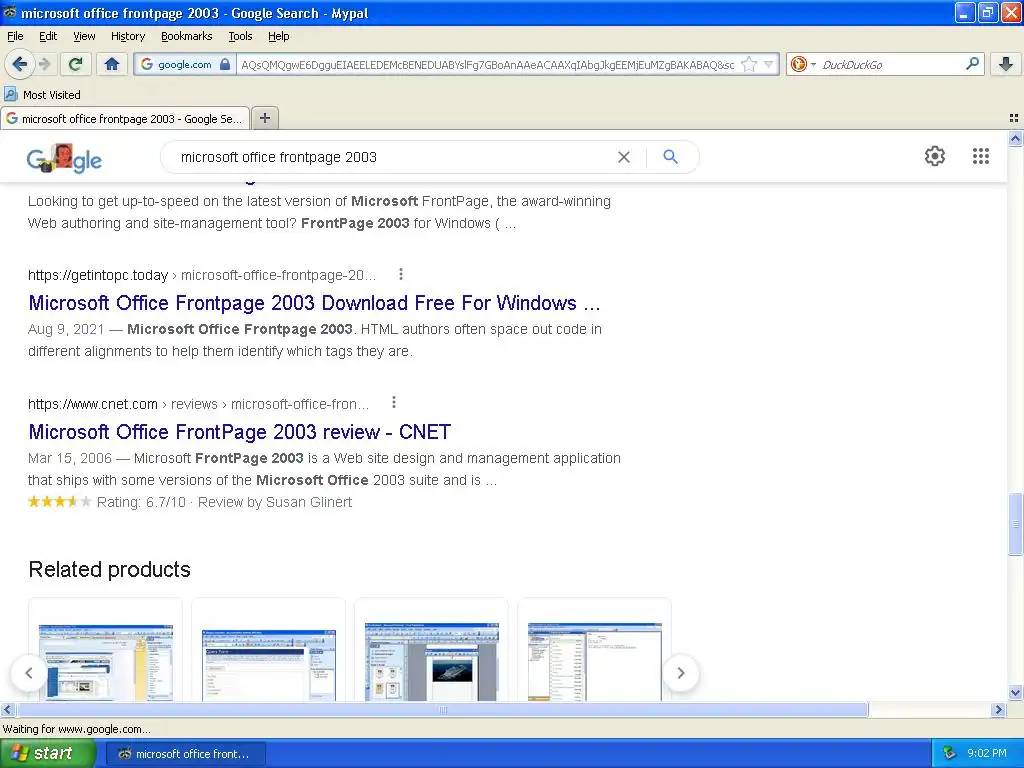This screenshot has width=1024, height=768.
Task: Click the tab groups icon
Action: [1014, 118]
